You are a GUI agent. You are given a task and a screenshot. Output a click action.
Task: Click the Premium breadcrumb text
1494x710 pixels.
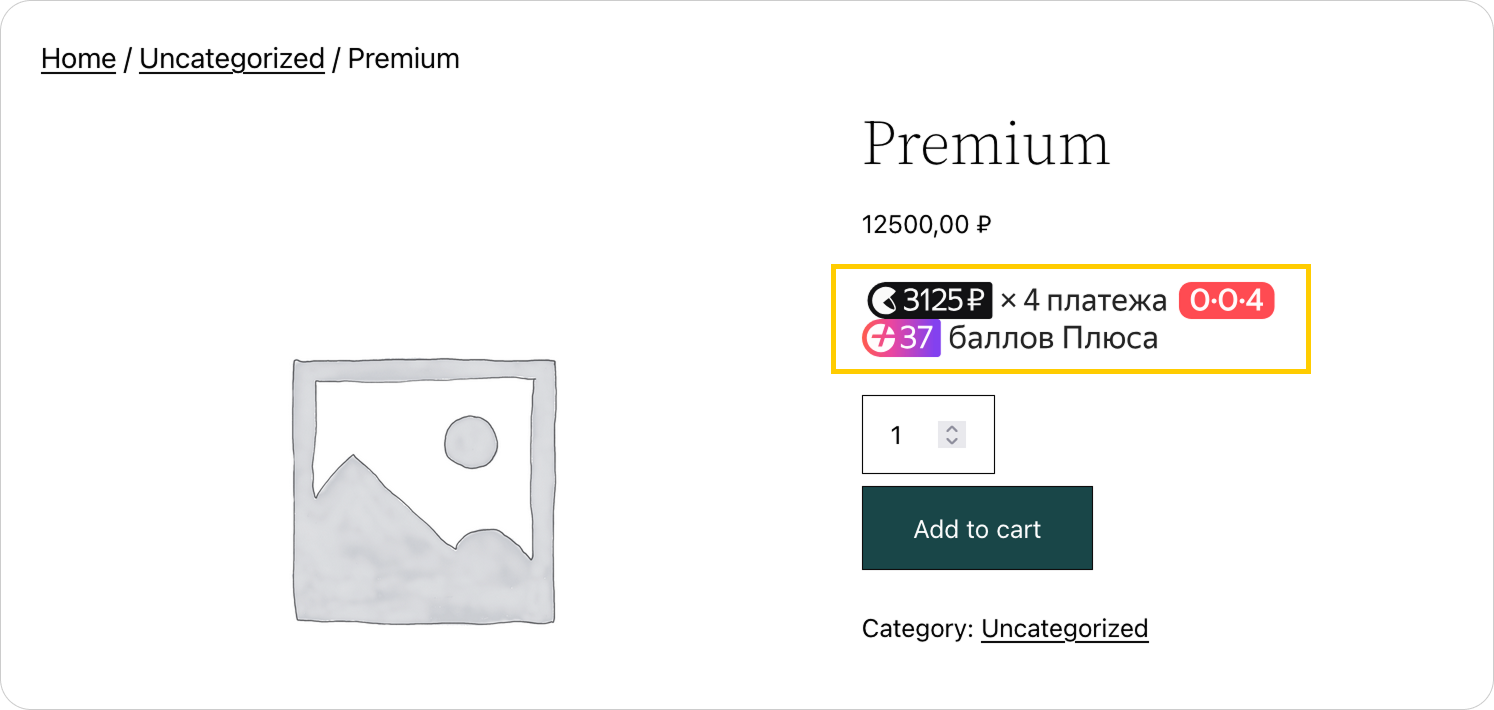point(403,59)
